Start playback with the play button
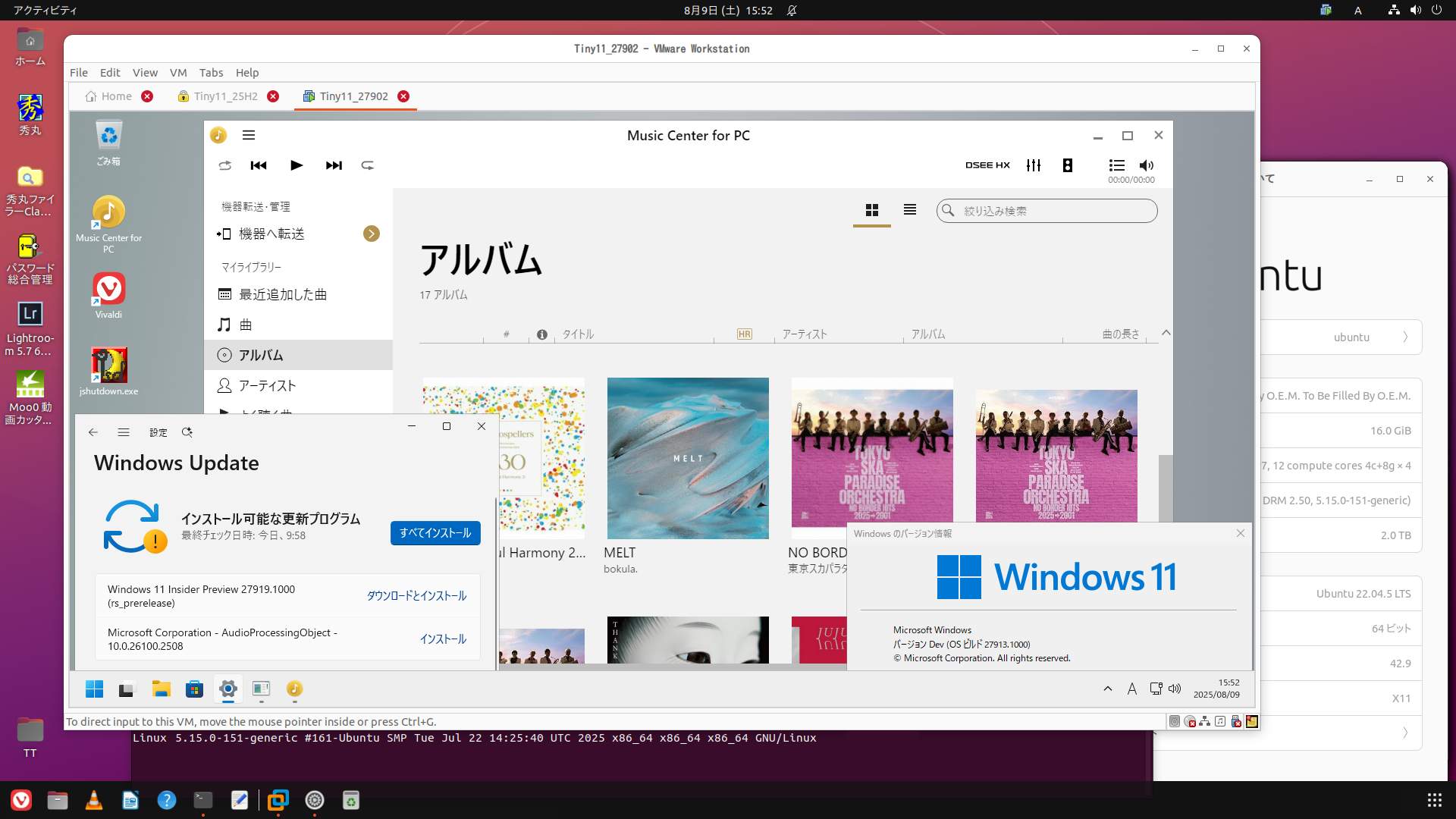 tap(297, 165)
